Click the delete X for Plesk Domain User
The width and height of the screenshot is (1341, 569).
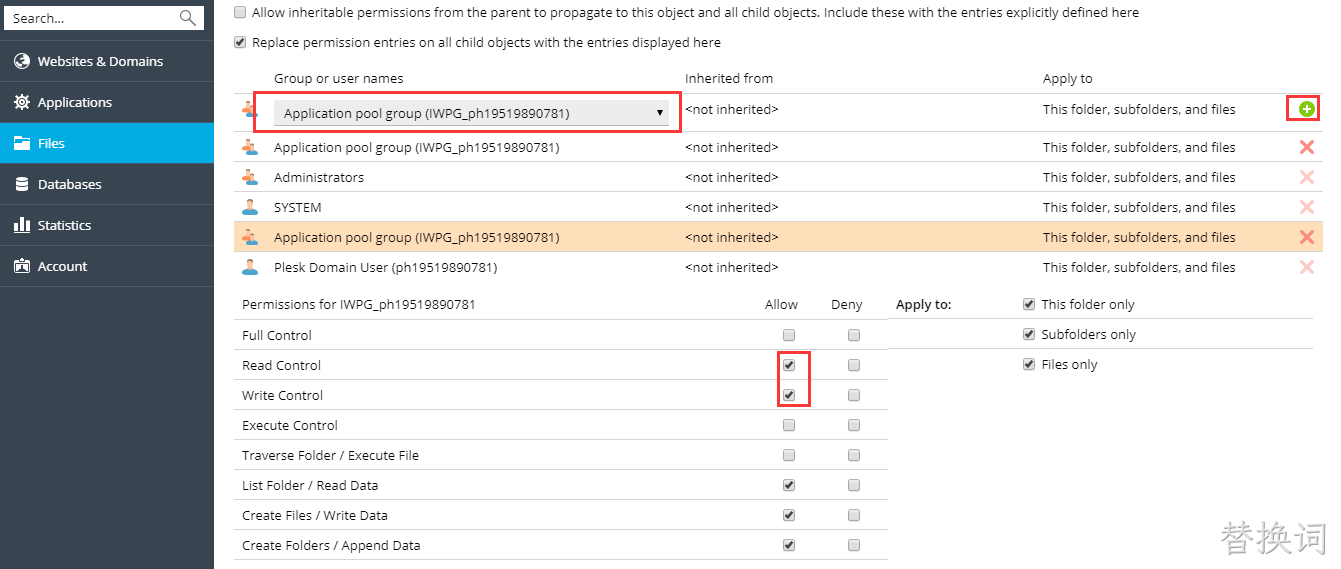coord(1306,267)
